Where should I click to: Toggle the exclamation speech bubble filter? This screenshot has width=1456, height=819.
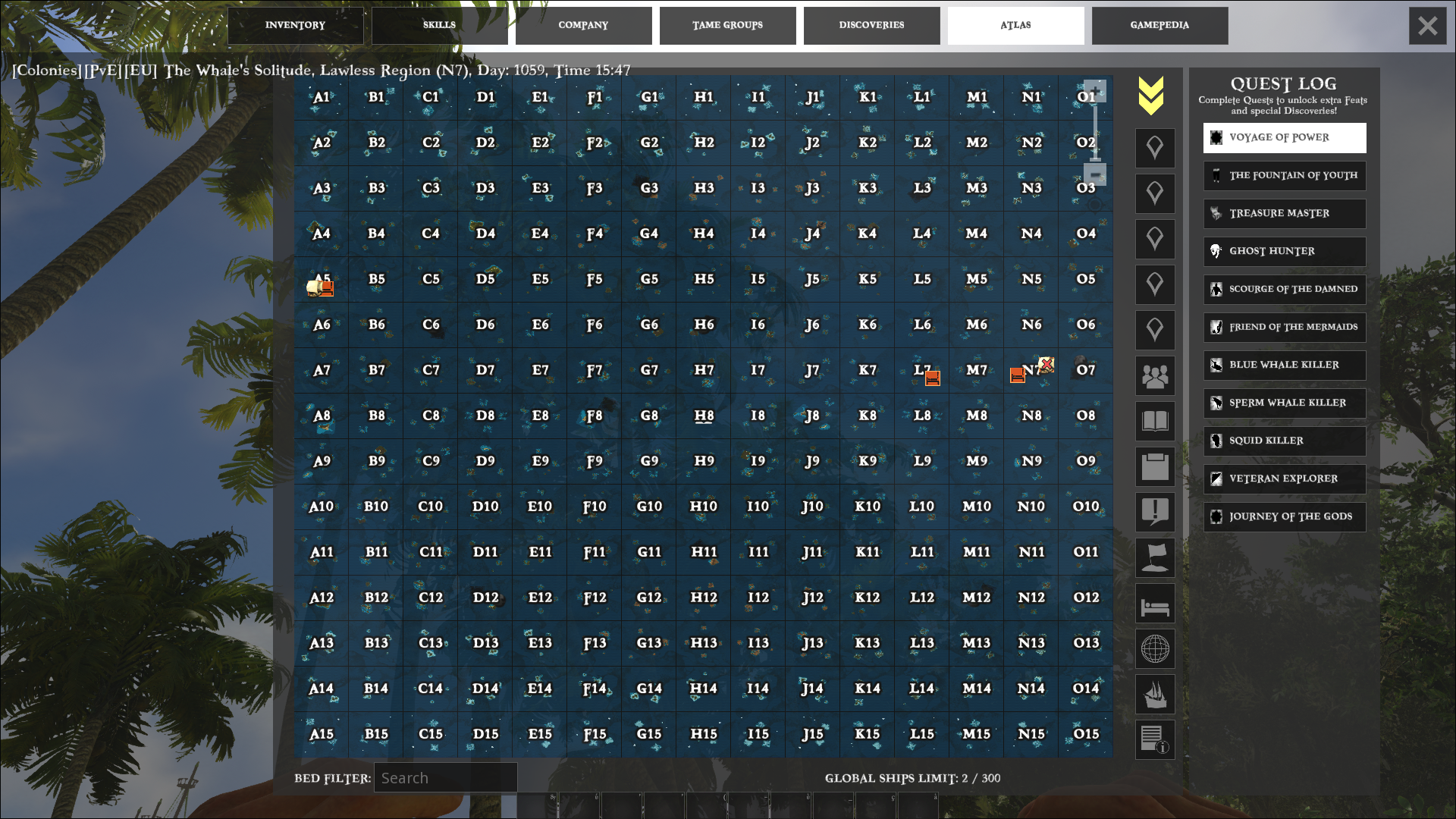tap(1155, 512)
